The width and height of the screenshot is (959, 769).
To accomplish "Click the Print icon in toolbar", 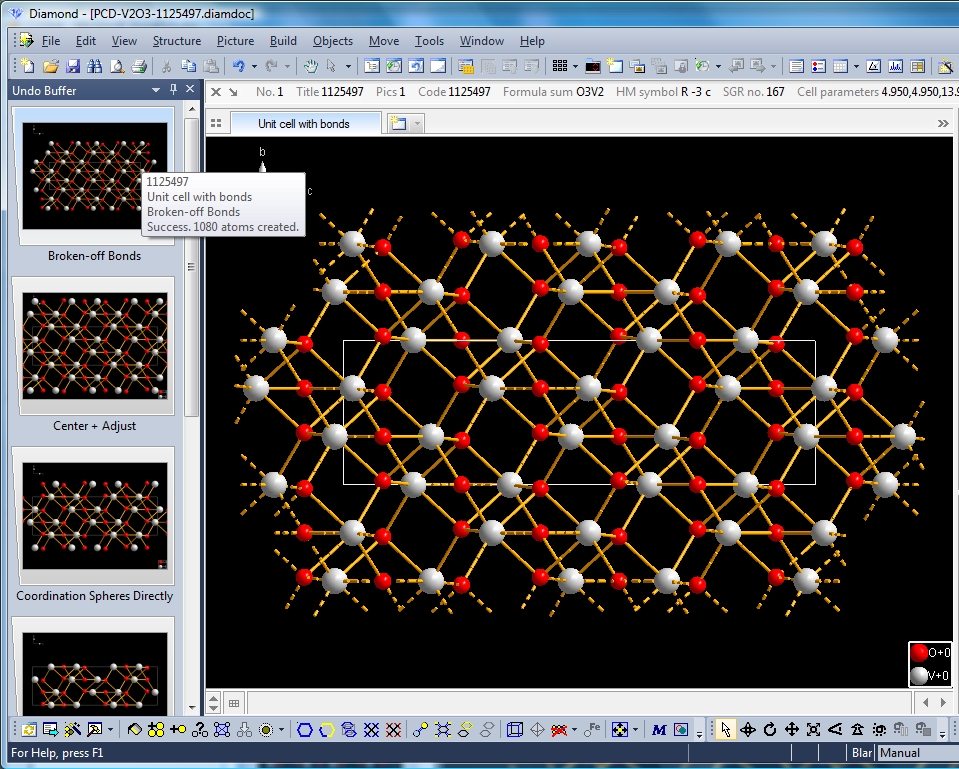I will point(139,66).
